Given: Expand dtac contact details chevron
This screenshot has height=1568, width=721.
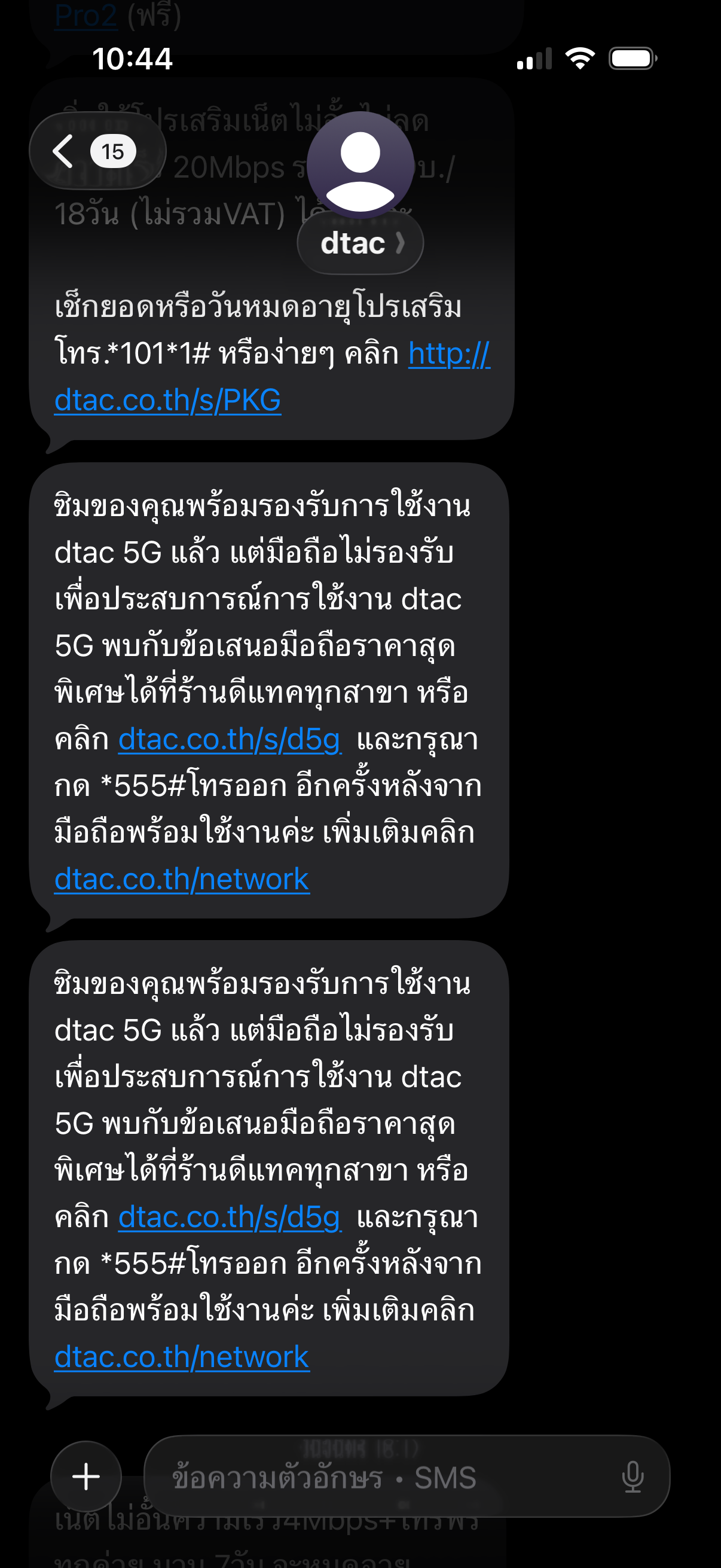Looking at the screenshot, I should pos(400,243).
